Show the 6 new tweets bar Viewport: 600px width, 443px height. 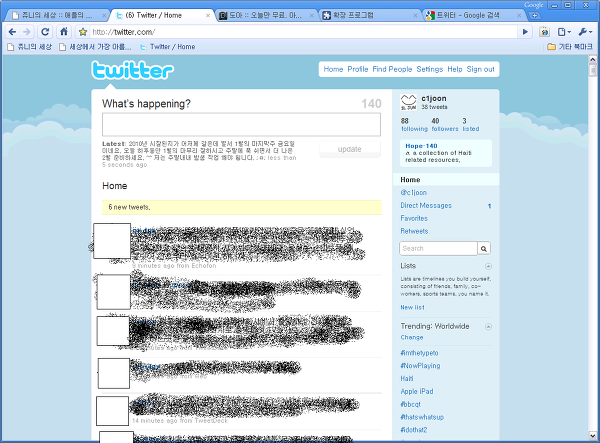[241, 207]
